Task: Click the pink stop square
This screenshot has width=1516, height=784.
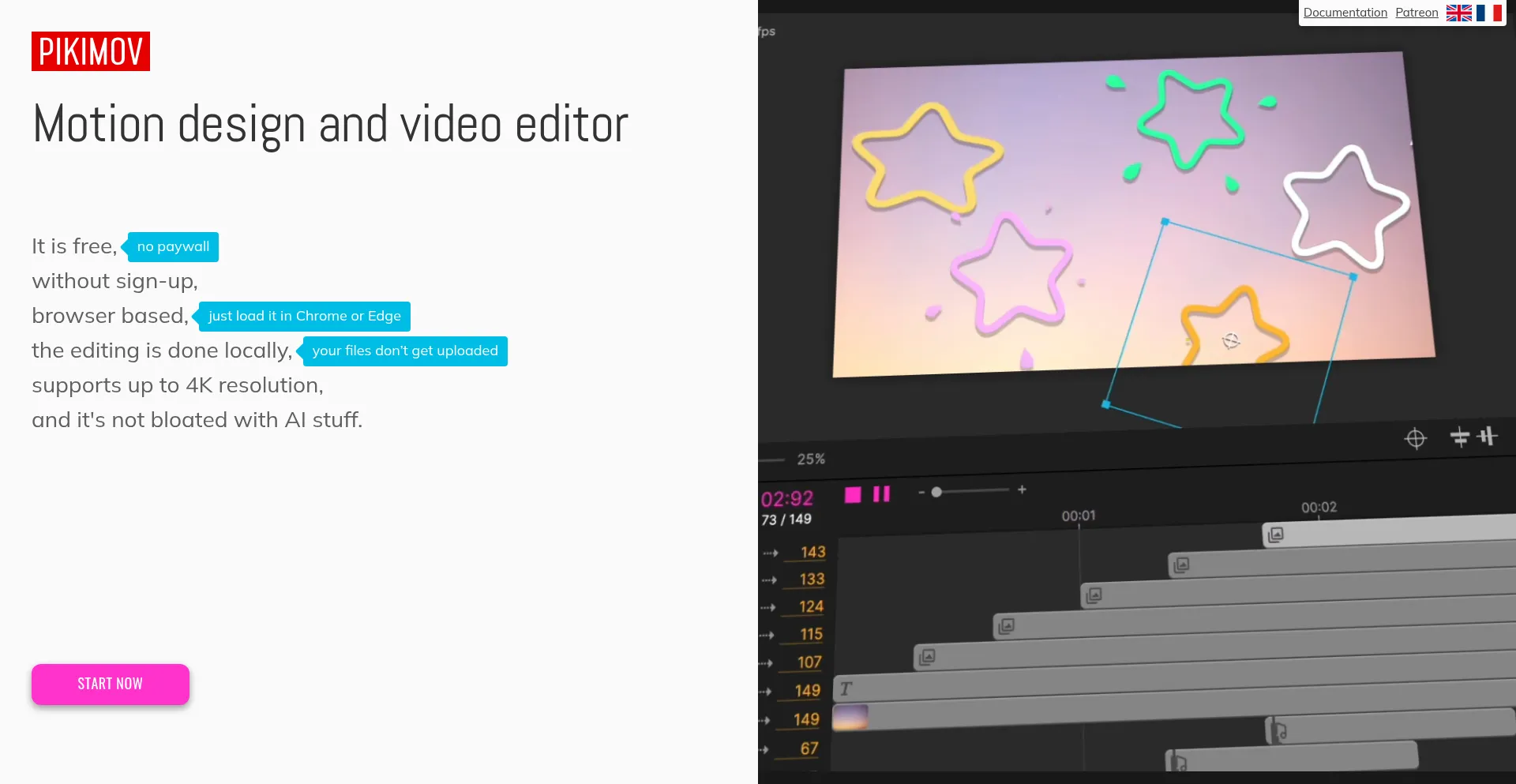Action: point(853,495)
